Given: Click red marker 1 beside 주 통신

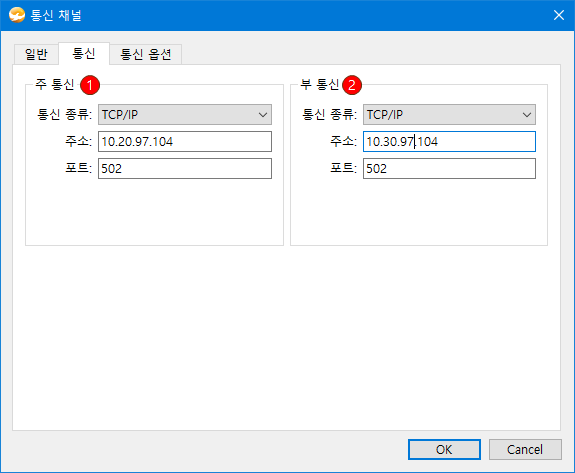Looking at the screenshot, I should [x=90, y=85].
